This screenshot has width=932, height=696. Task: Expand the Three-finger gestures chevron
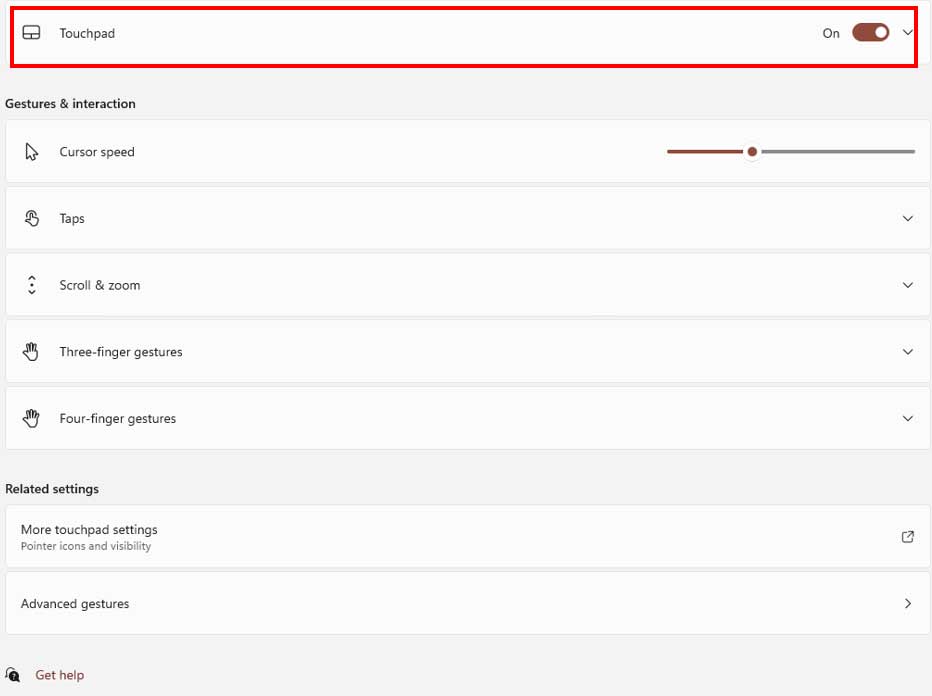pyautogui.click(x=908, y=351)
